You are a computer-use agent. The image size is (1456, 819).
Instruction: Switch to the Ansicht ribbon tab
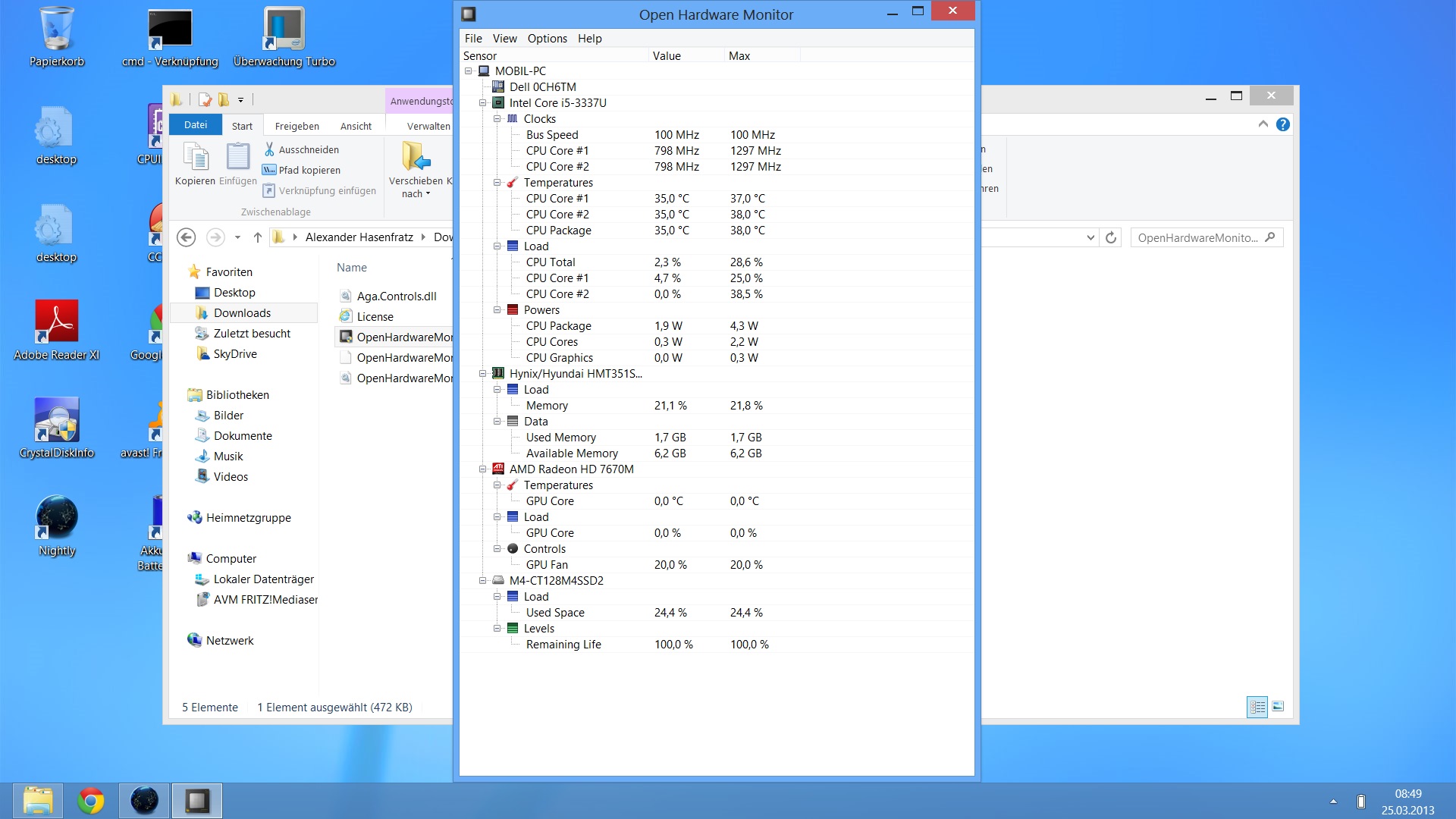pos(356,126)
